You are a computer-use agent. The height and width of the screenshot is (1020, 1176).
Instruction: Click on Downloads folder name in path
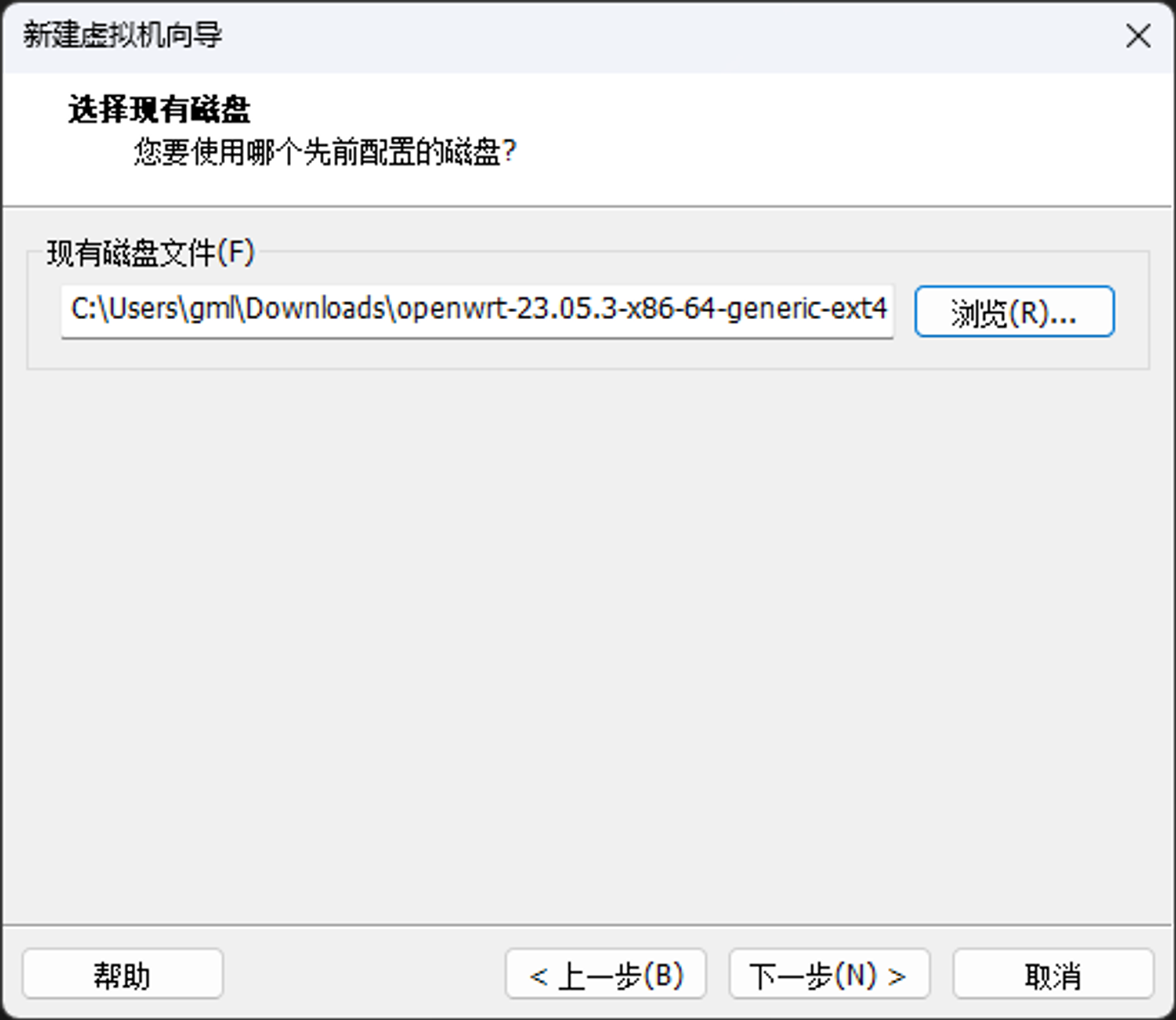coord(315,309)
